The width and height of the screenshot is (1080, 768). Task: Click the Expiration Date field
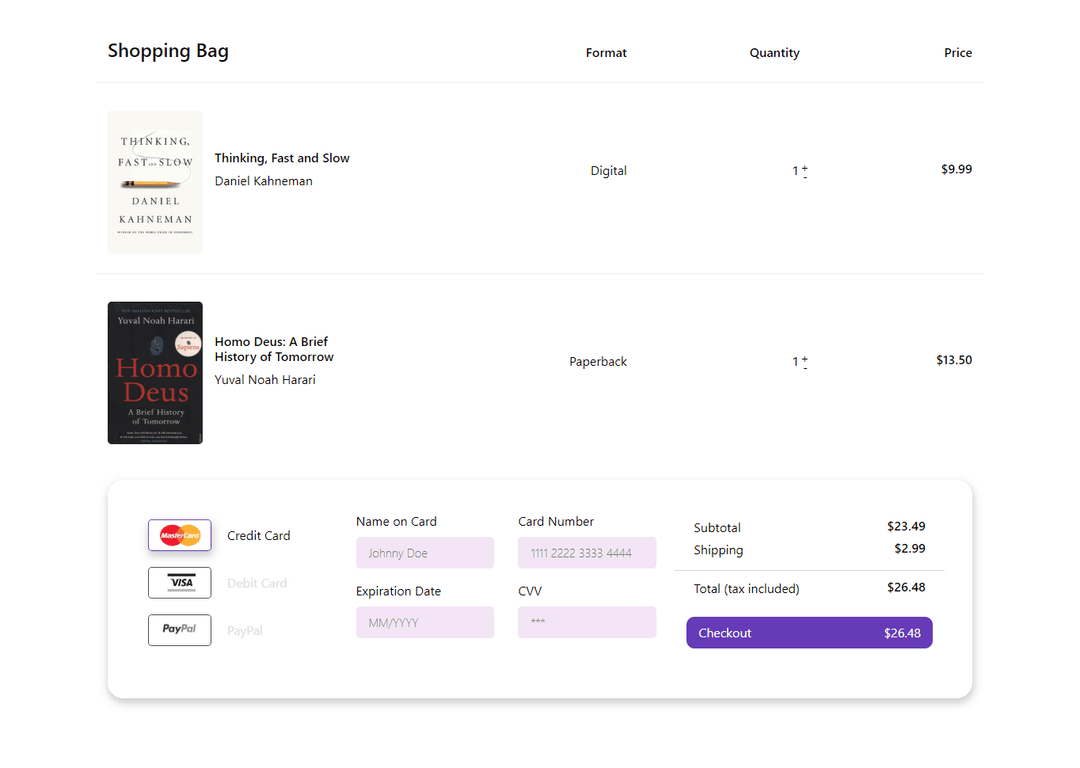pyautogui.click(x=425, y=622)
